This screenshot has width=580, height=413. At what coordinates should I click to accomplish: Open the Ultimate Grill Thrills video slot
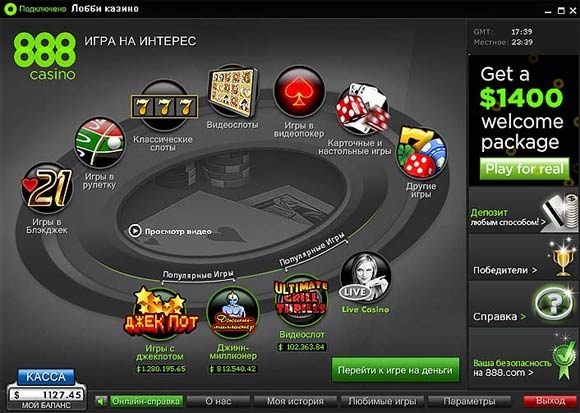[x=301, y=300]
